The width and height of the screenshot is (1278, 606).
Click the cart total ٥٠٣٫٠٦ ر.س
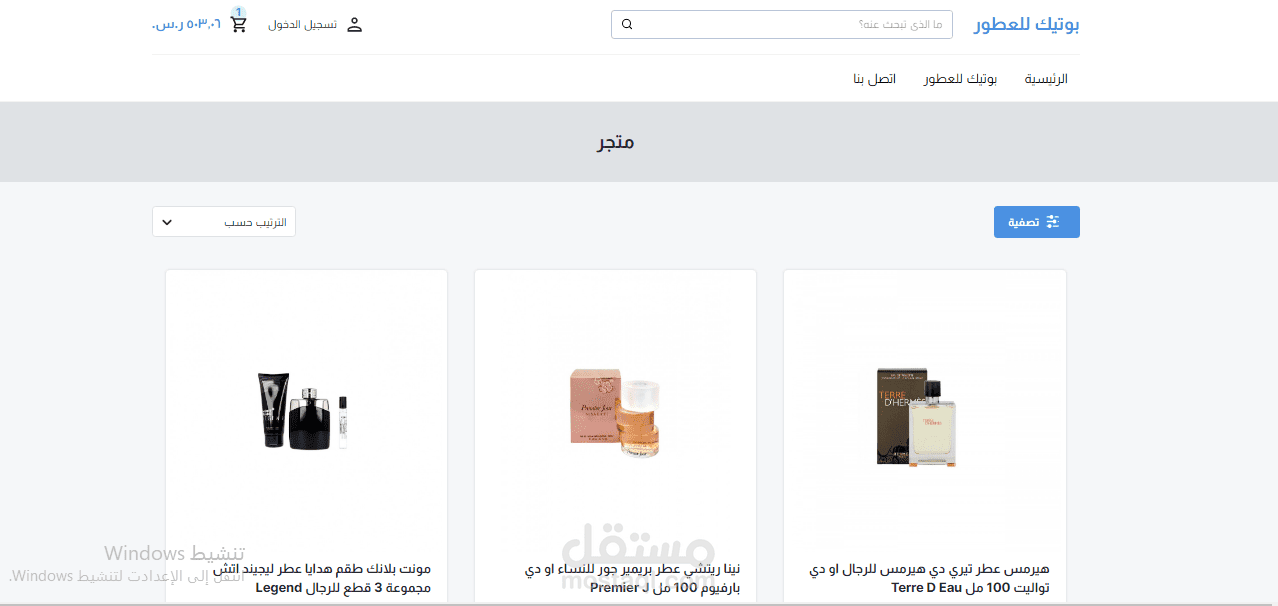pos(186,25)
